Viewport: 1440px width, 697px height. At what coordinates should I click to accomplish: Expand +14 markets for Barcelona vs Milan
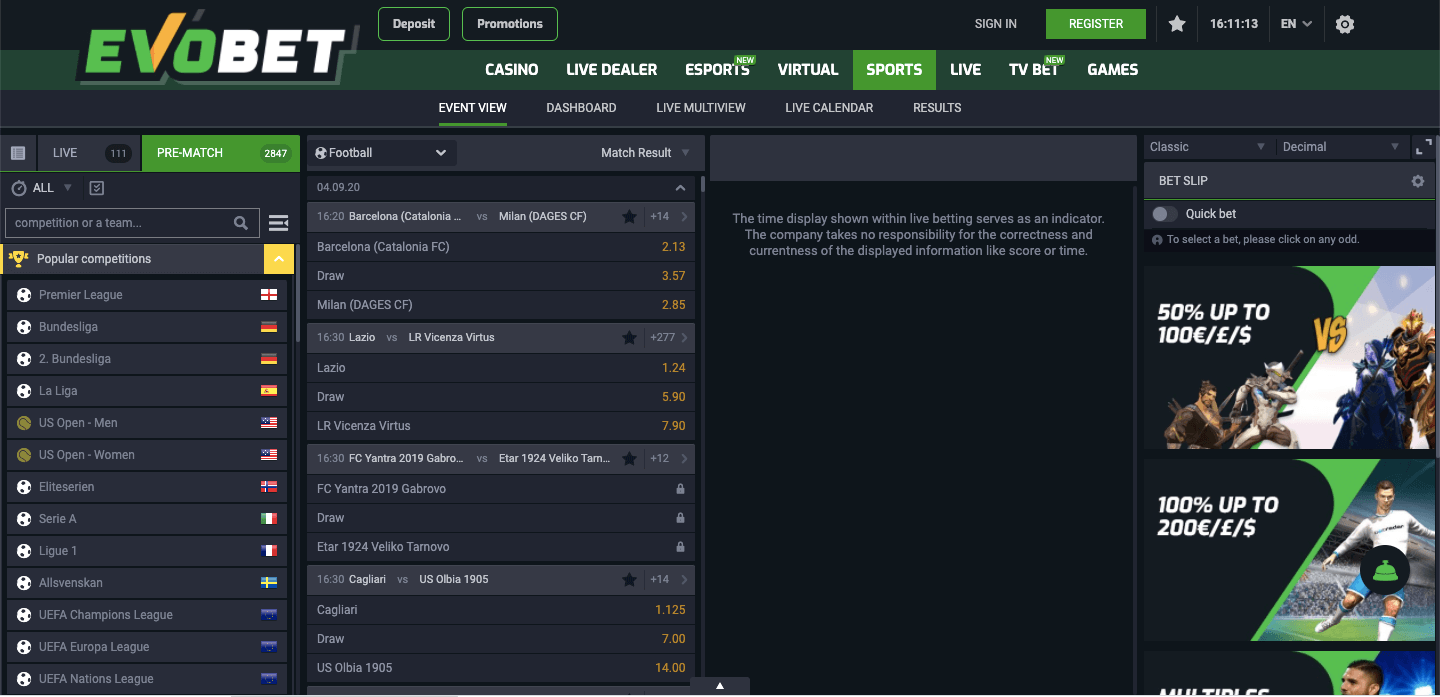669,216
